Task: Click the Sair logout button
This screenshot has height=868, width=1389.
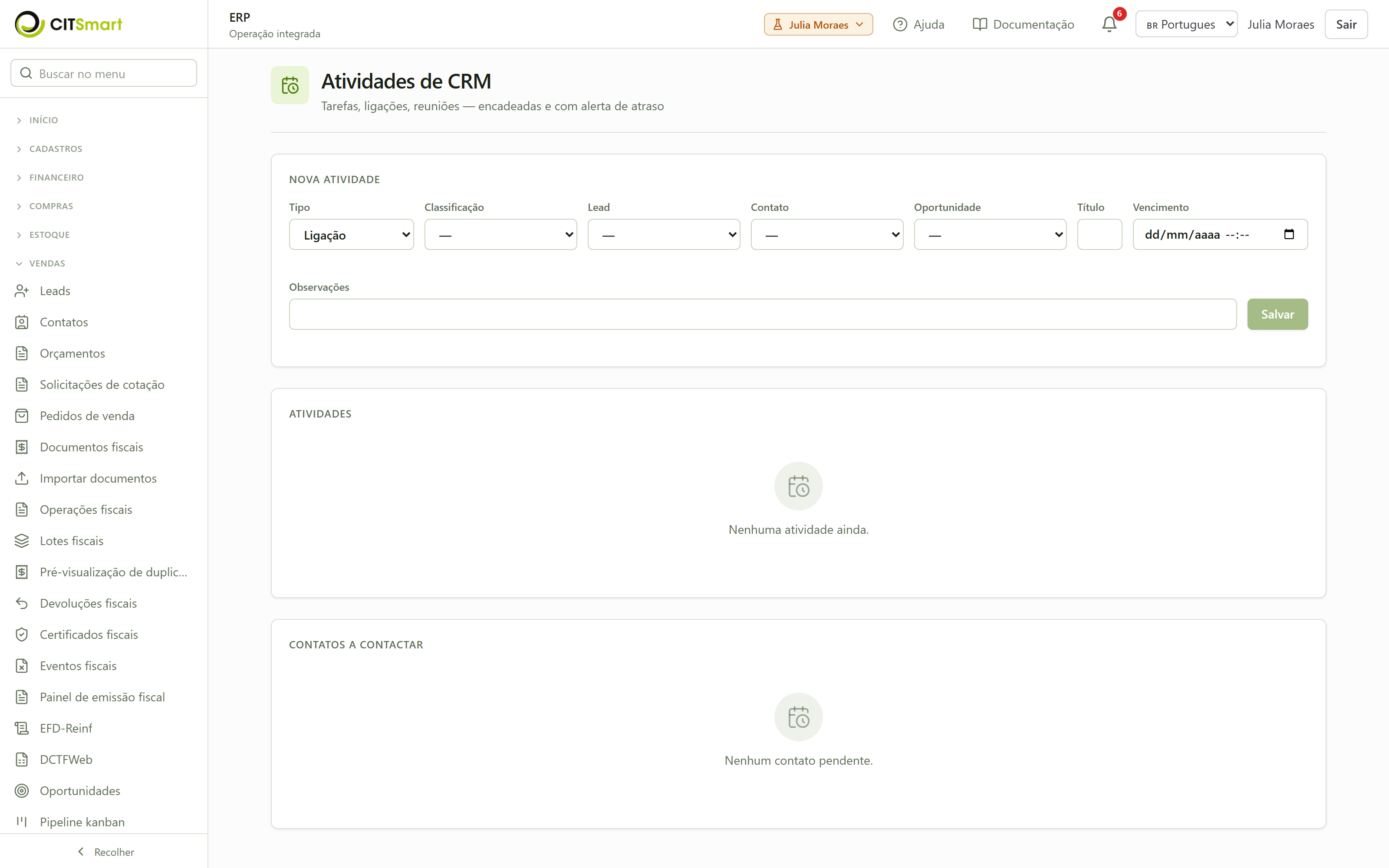Action: click(1346, 24)
